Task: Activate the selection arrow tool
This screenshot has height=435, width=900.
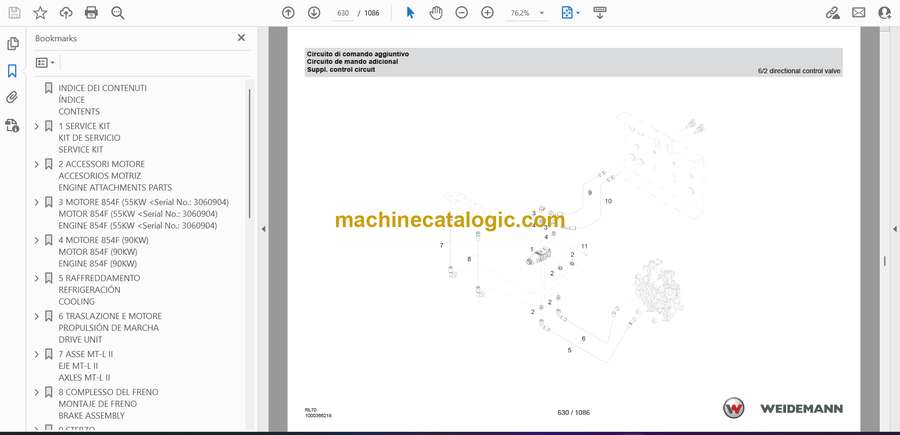Action: [x=410, y=13]
